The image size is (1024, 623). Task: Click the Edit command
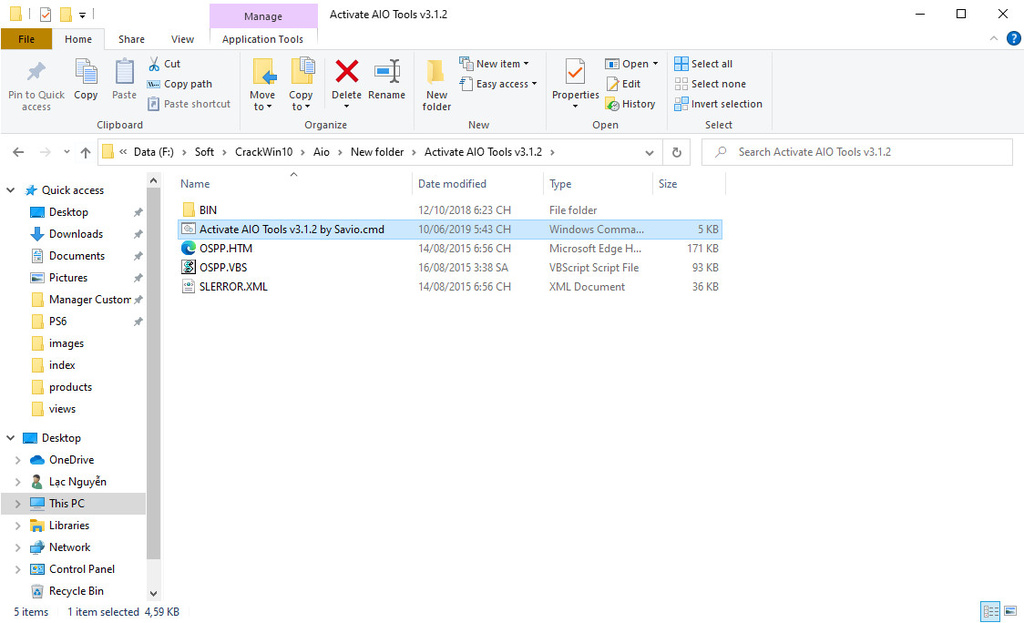[x=624, y=84]
